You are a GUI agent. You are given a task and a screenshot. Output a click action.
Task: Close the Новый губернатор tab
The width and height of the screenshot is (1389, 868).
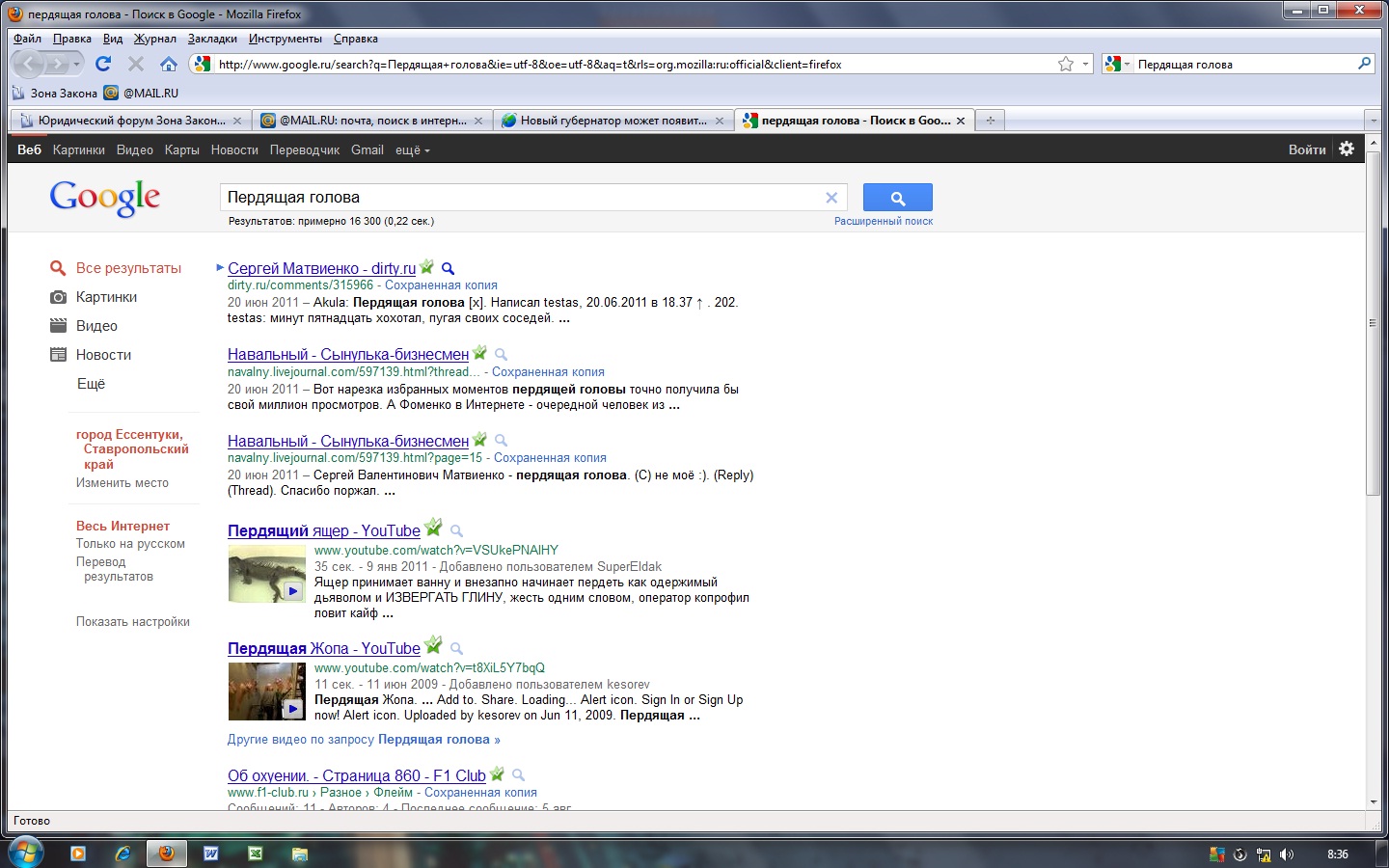(x=719, y=121)
